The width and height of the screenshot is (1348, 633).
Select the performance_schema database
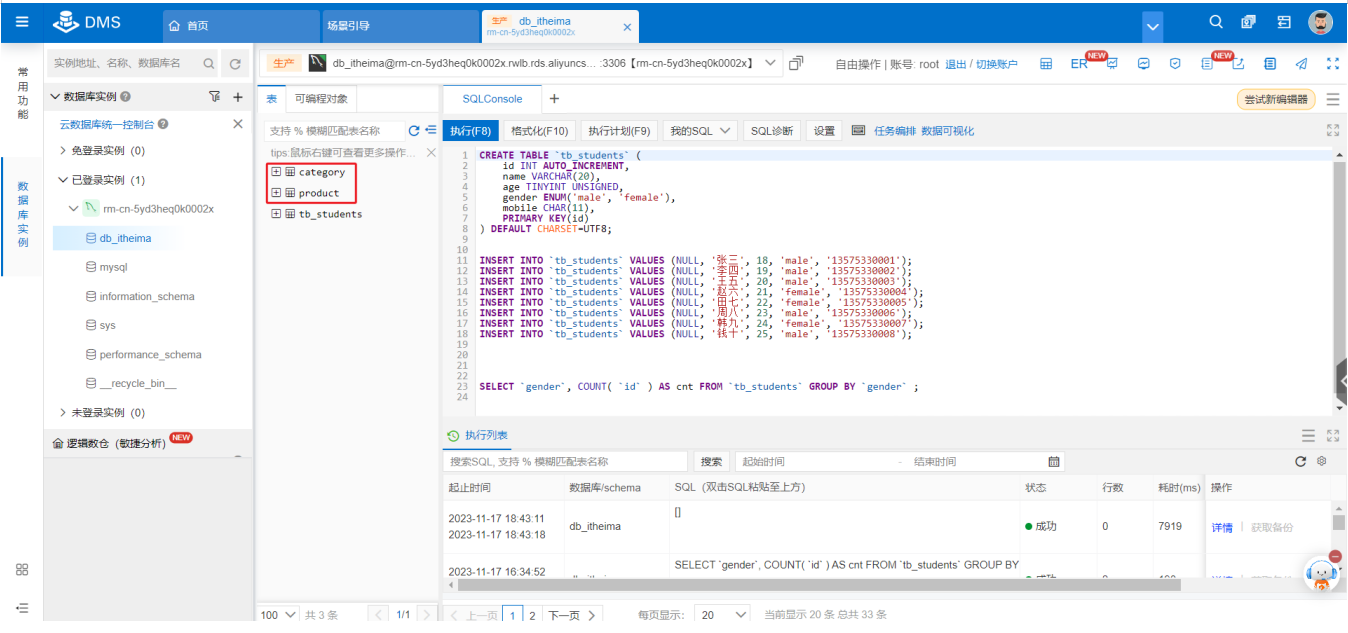(150, 354)
